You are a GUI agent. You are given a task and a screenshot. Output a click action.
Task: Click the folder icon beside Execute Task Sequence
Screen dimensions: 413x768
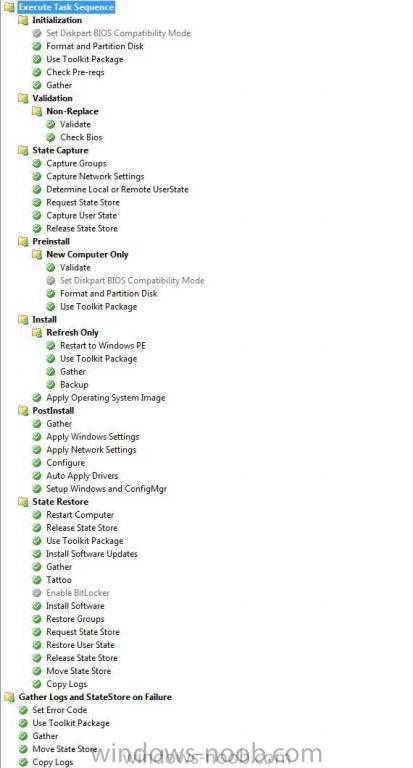point(9,7)
